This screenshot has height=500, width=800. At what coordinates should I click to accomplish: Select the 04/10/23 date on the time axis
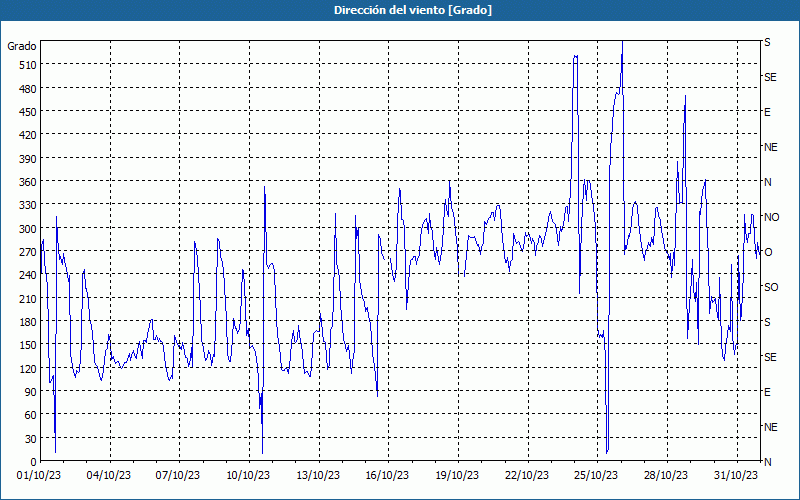pyautogui.click(x=109, y=476)
